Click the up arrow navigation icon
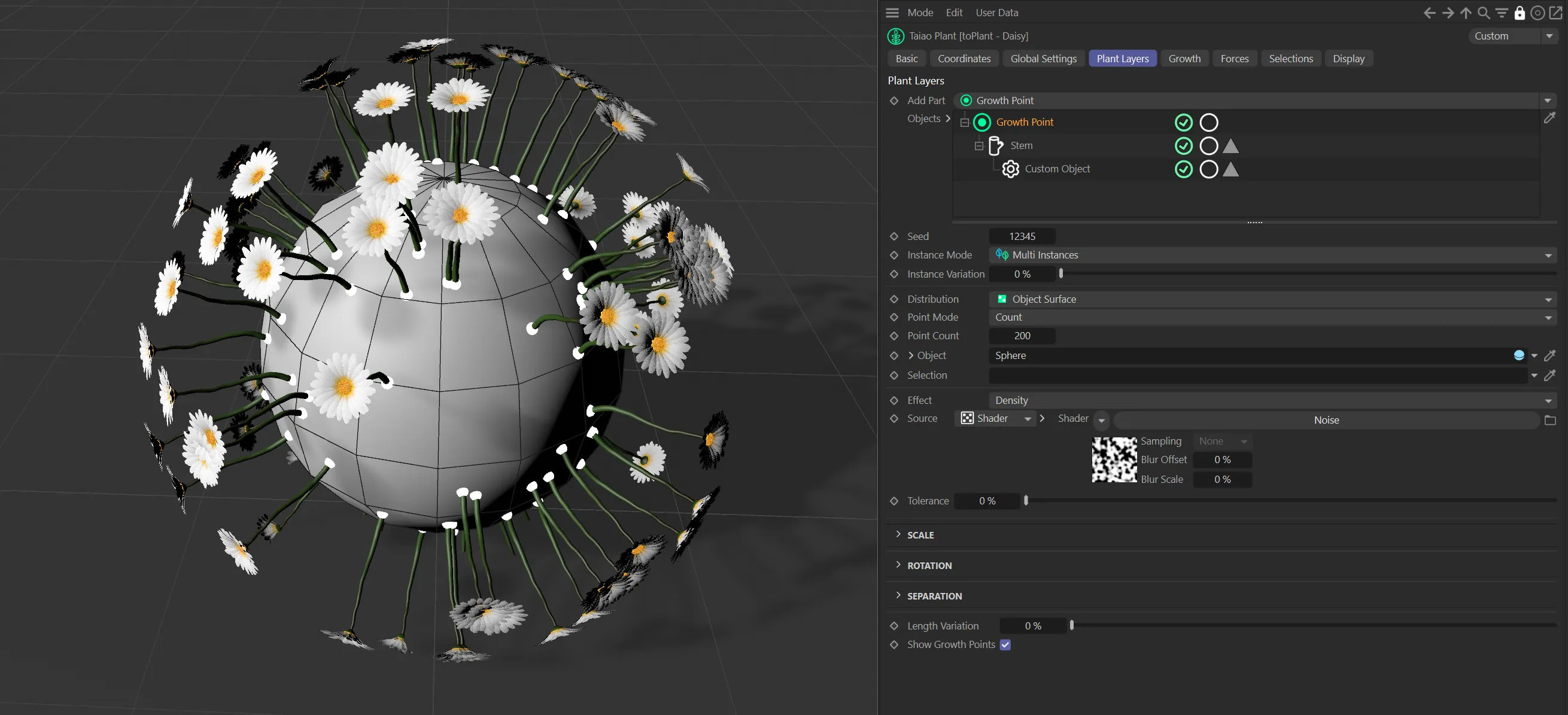Viewport: 1568px width, 715px height. pos(1466,13)
